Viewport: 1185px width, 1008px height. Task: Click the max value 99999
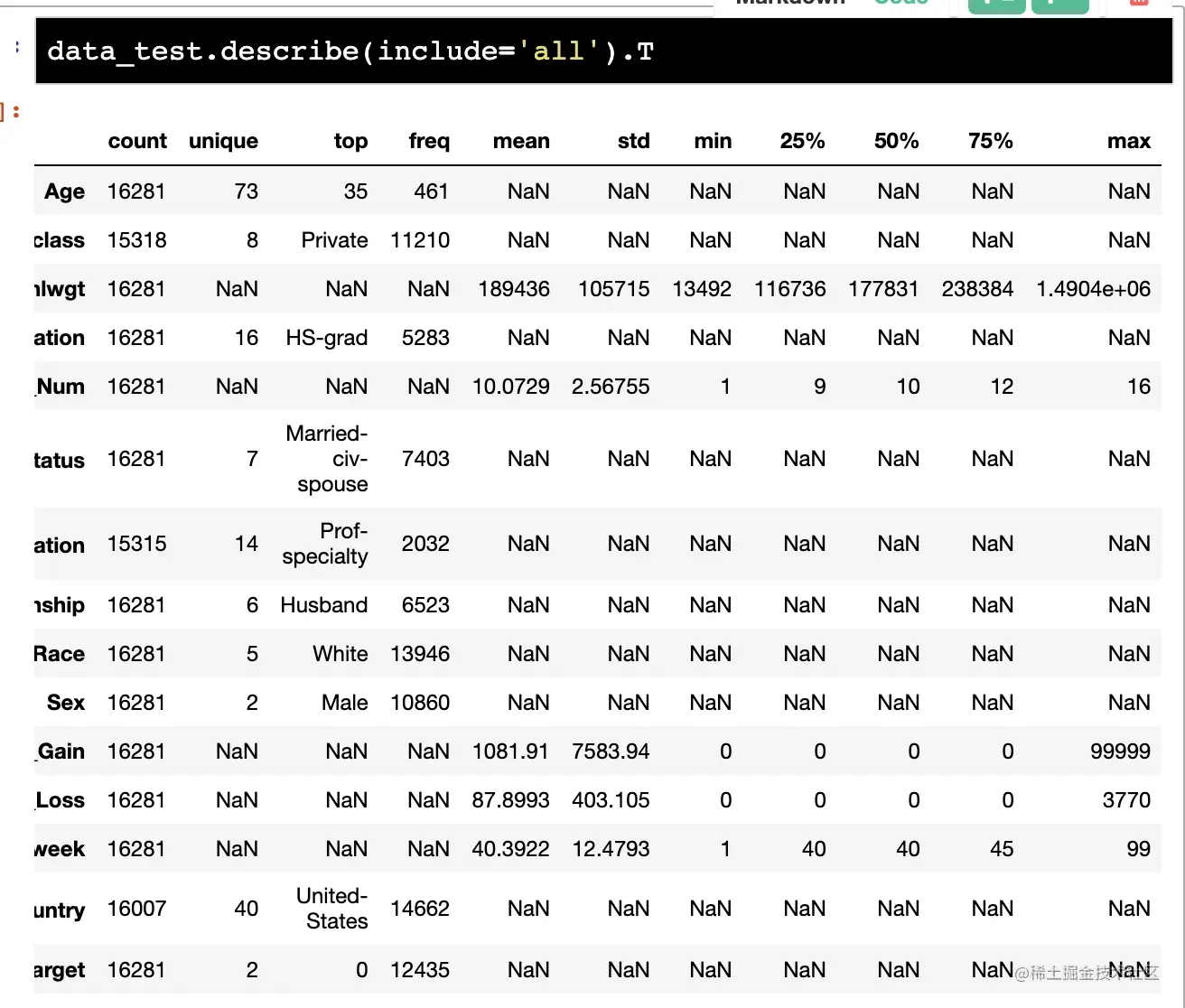[1121, 751]
